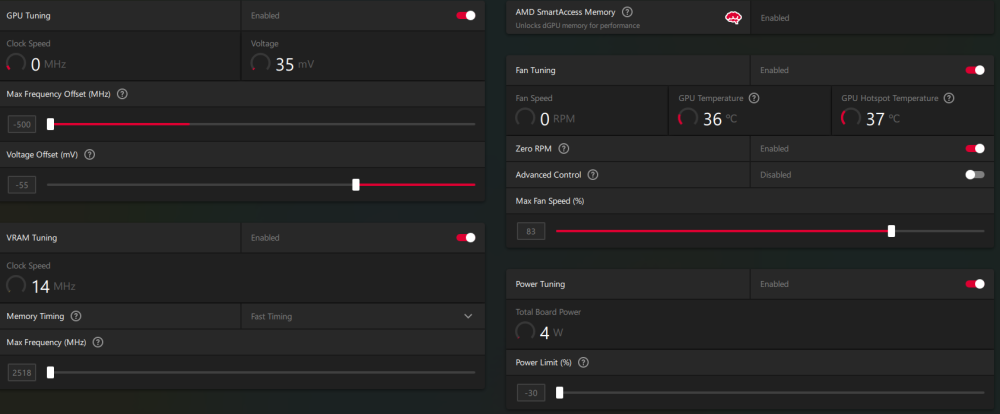Click help icon next to Max Frequency Offset
1000x414 pixels.
click(122, 94)
